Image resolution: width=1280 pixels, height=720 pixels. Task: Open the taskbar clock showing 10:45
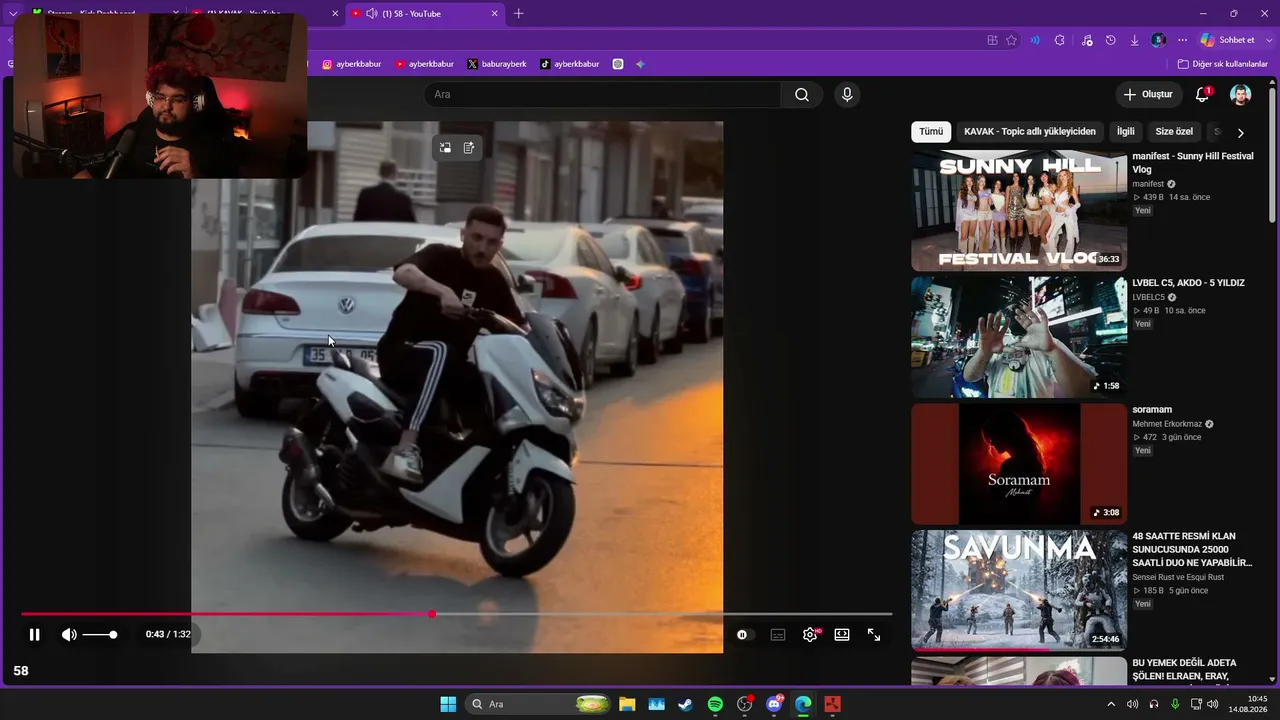(x=1249, y=704)
